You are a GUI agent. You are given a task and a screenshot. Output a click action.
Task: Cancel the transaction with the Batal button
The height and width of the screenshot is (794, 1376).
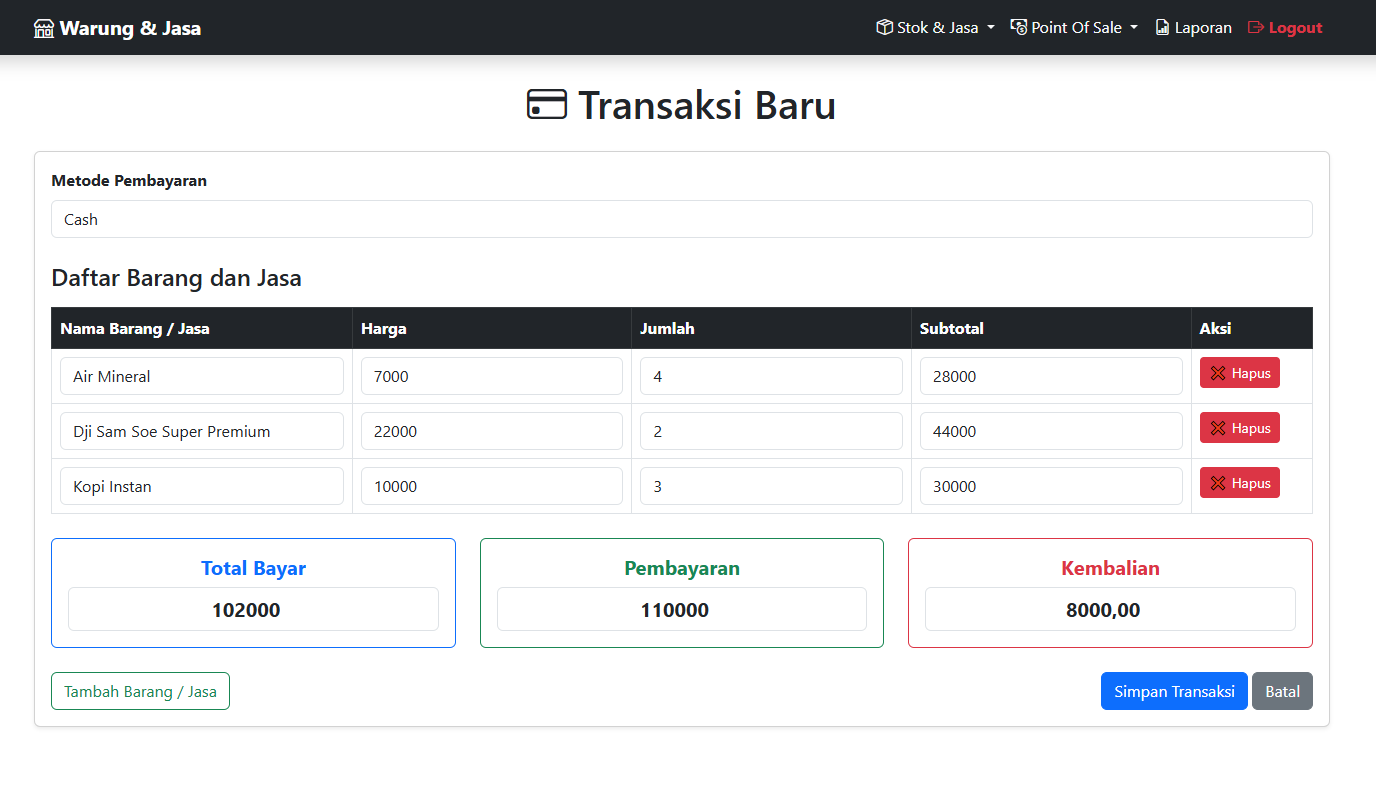pos(1282,691)
